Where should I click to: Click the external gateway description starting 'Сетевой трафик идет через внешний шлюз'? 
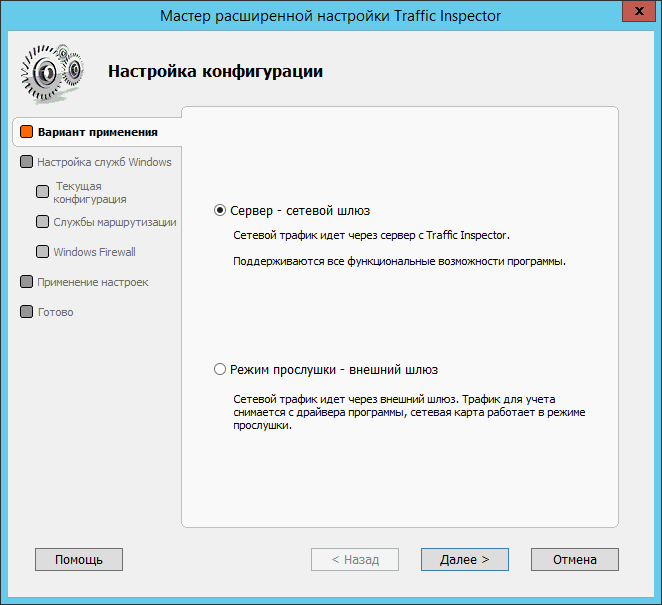click(409, 412)
